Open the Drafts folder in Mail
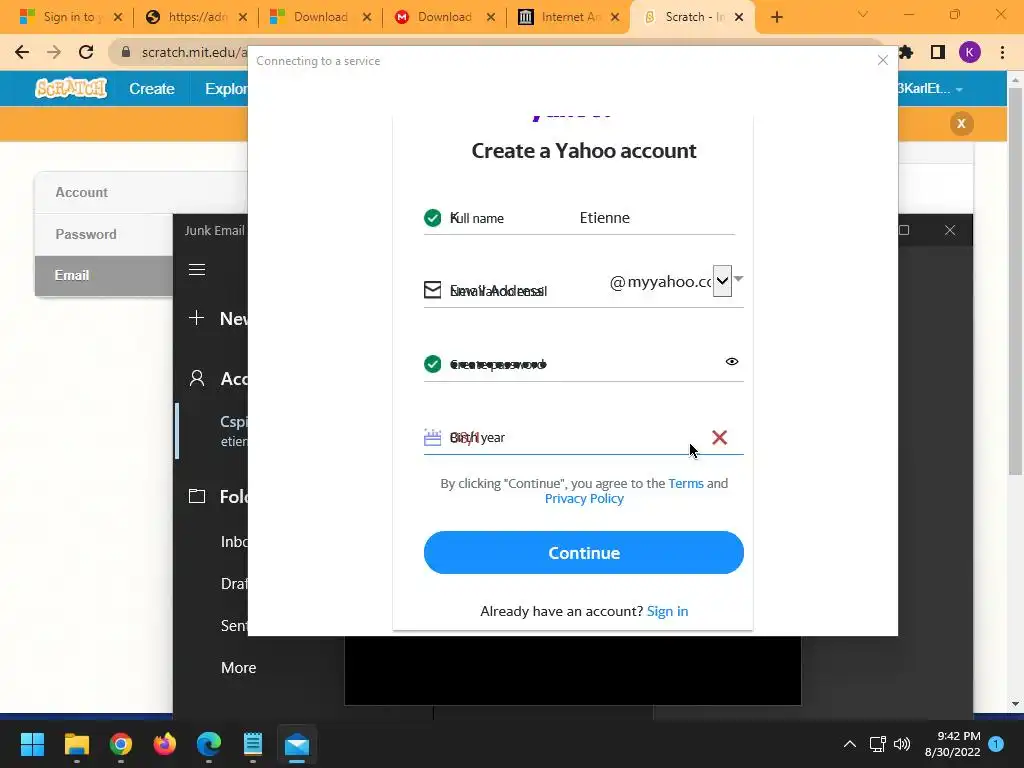 [234, 584]
